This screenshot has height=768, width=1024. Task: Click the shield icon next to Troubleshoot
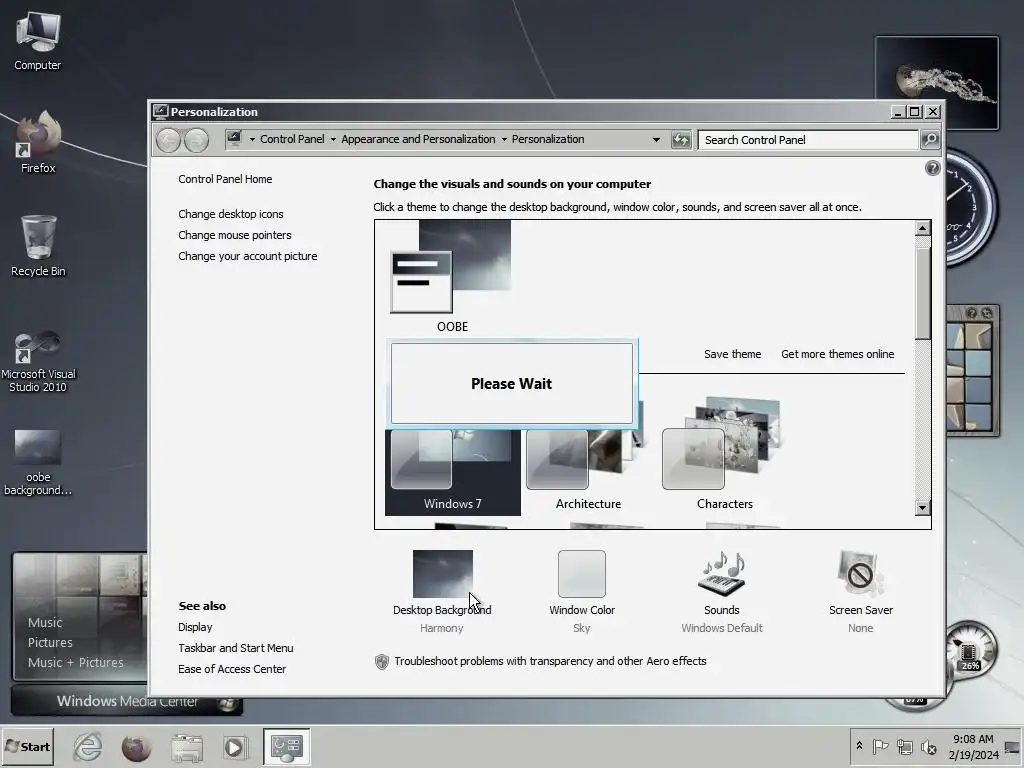point(382,662)
